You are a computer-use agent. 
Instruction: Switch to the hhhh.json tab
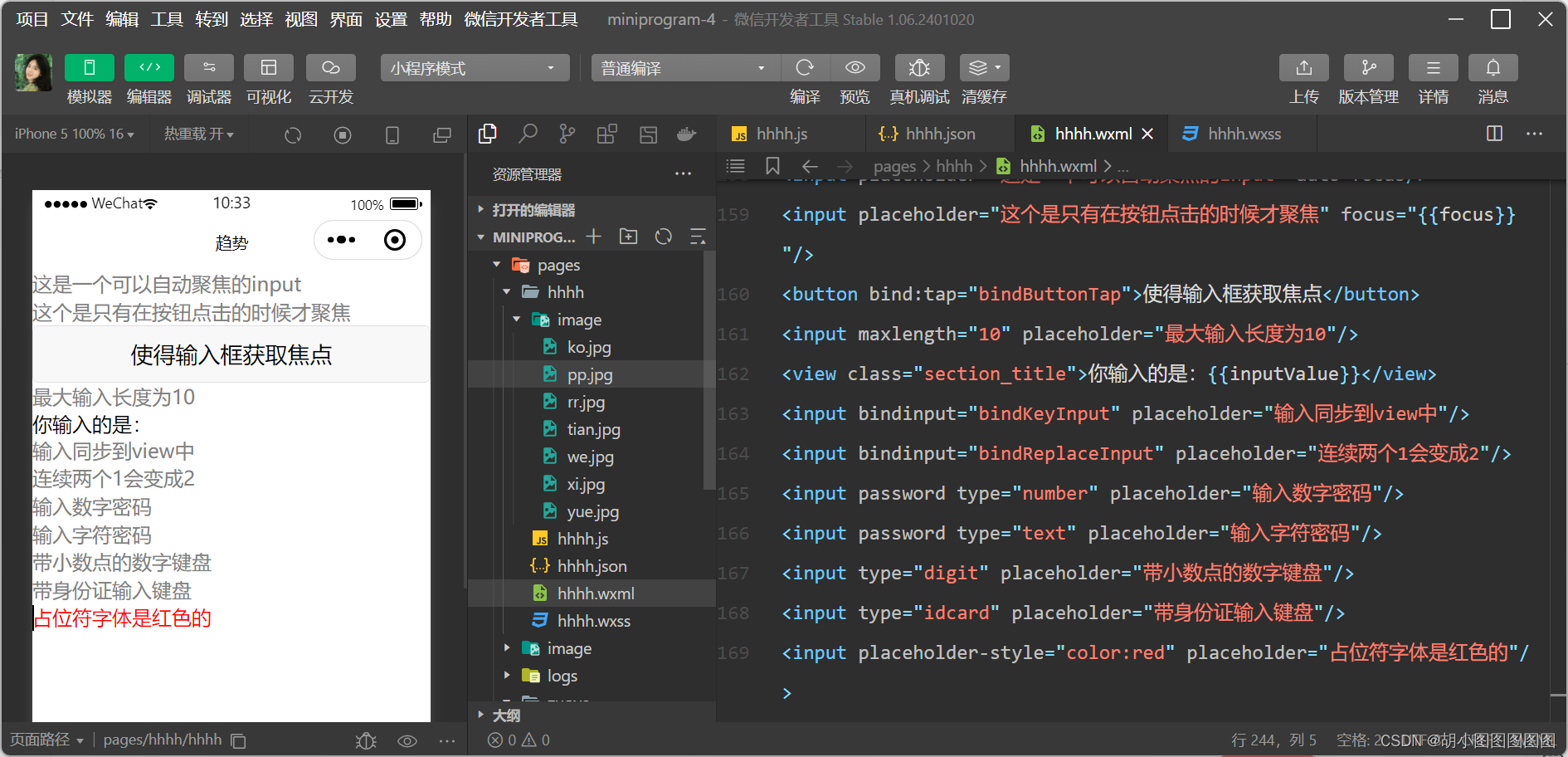(x=940, y=134)
